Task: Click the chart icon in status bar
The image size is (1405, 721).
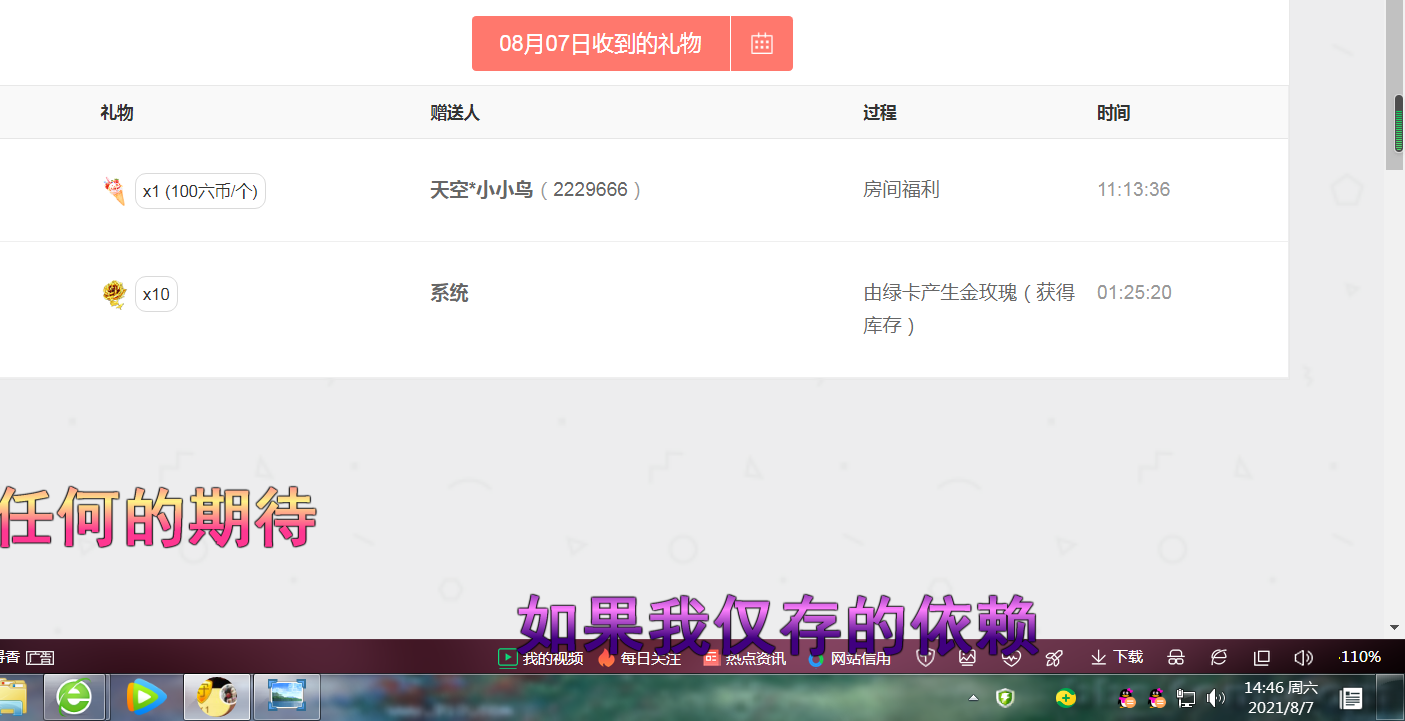Action: (967, 658)
